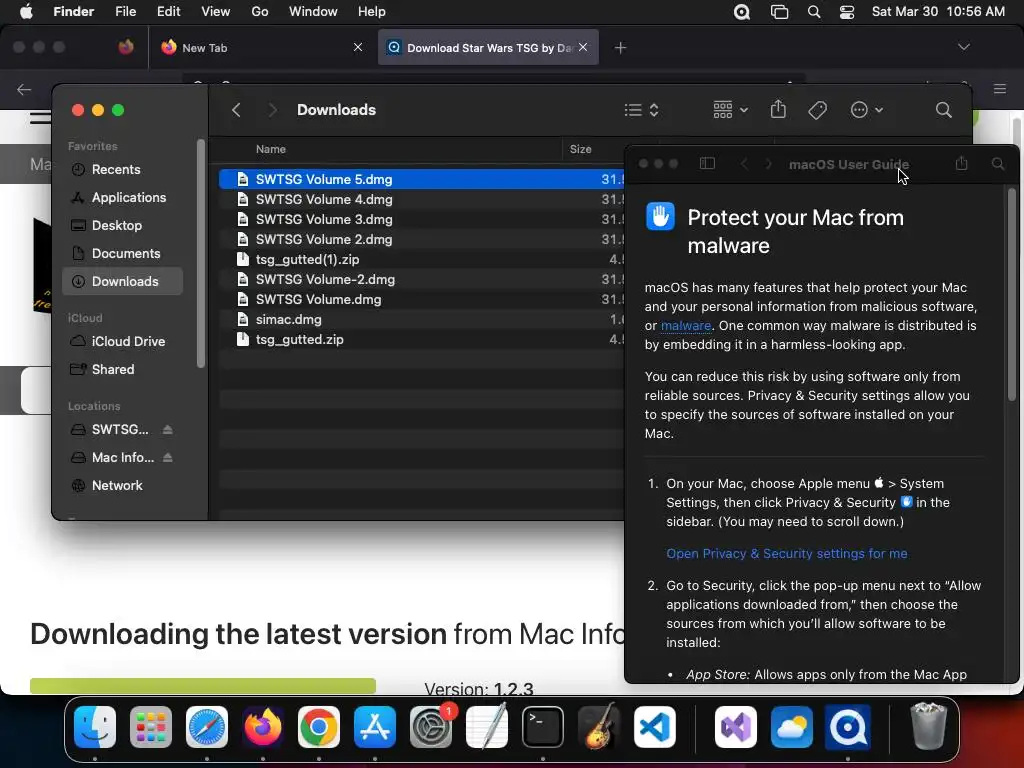Click the date and time in menu bar

938,12
